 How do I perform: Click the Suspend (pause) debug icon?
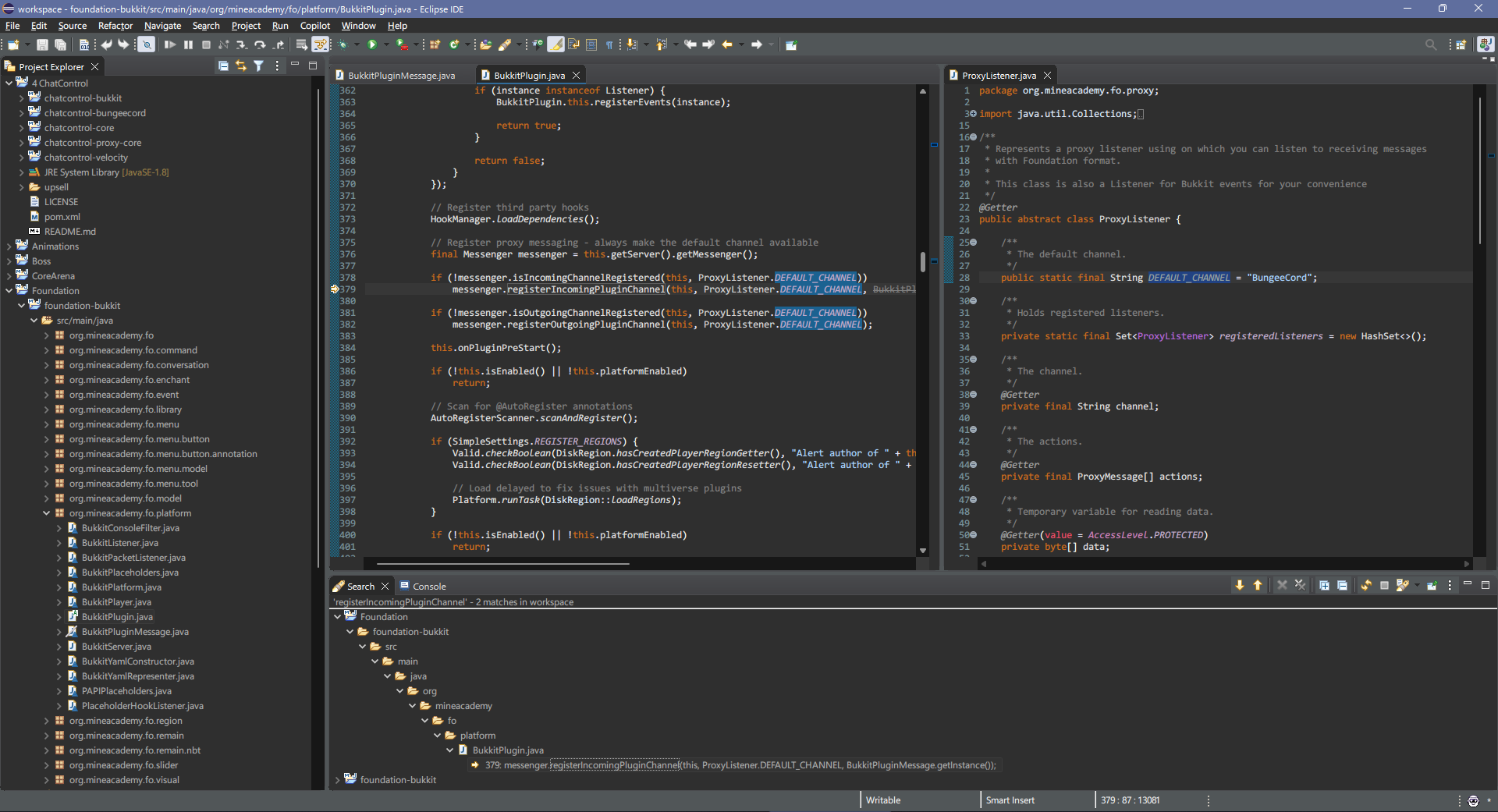coord(188,44)
